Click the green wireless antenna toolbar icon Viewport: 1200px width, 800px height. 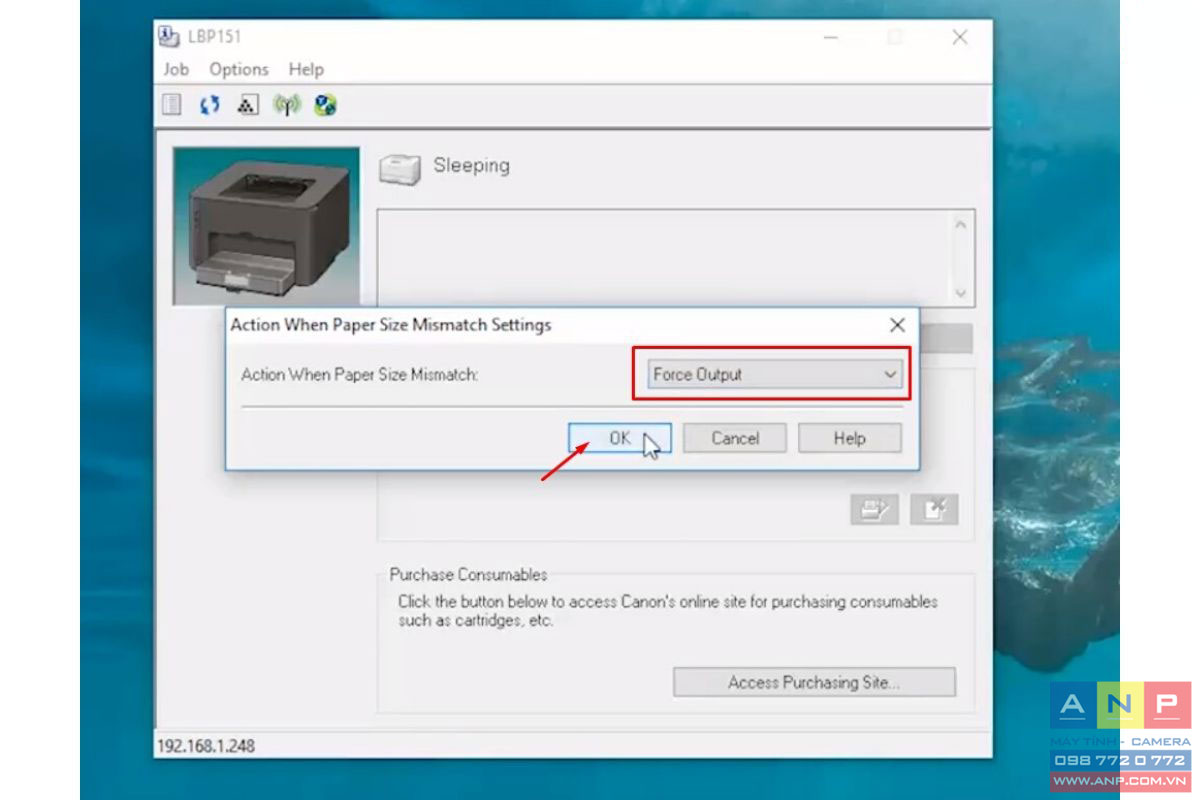pos(287,105)
